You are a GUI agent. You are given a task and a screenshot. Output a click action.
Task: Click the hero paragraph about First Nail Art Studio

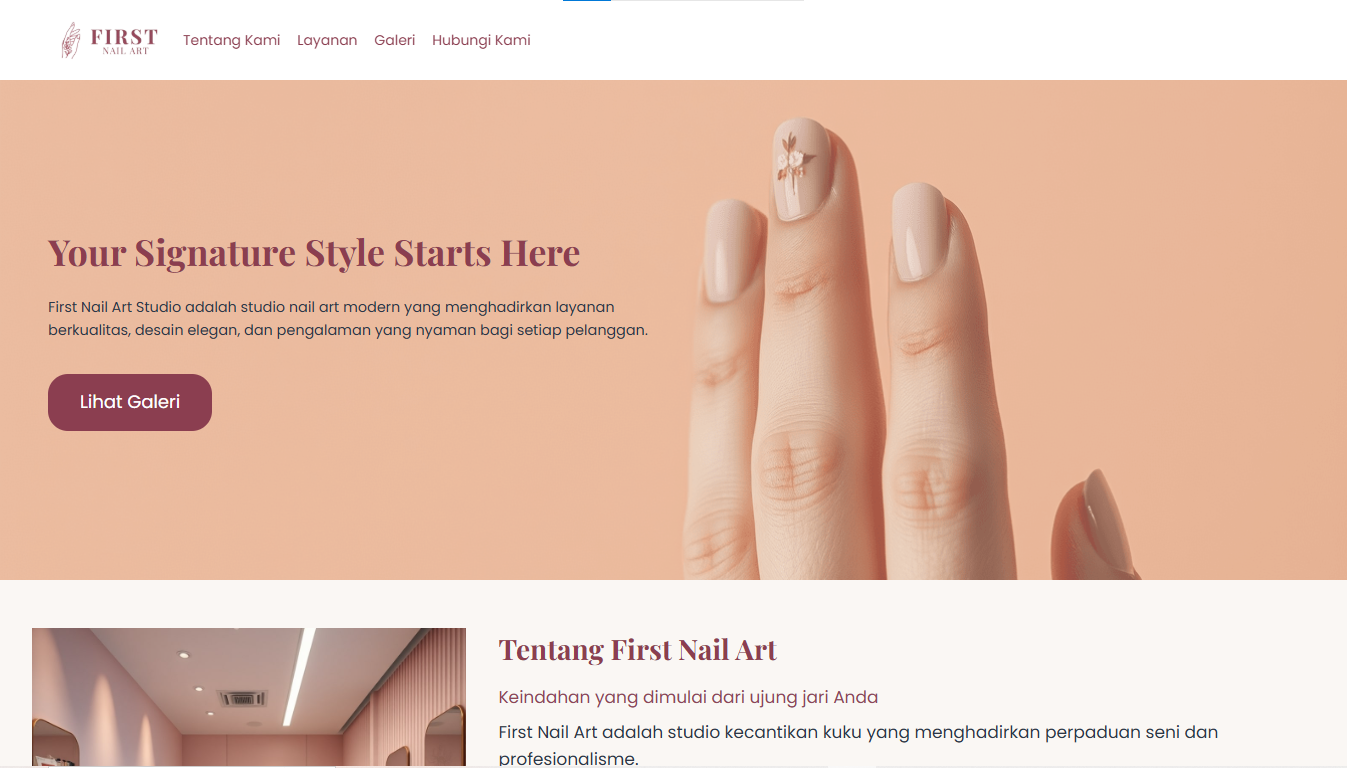tap(348, 318)
